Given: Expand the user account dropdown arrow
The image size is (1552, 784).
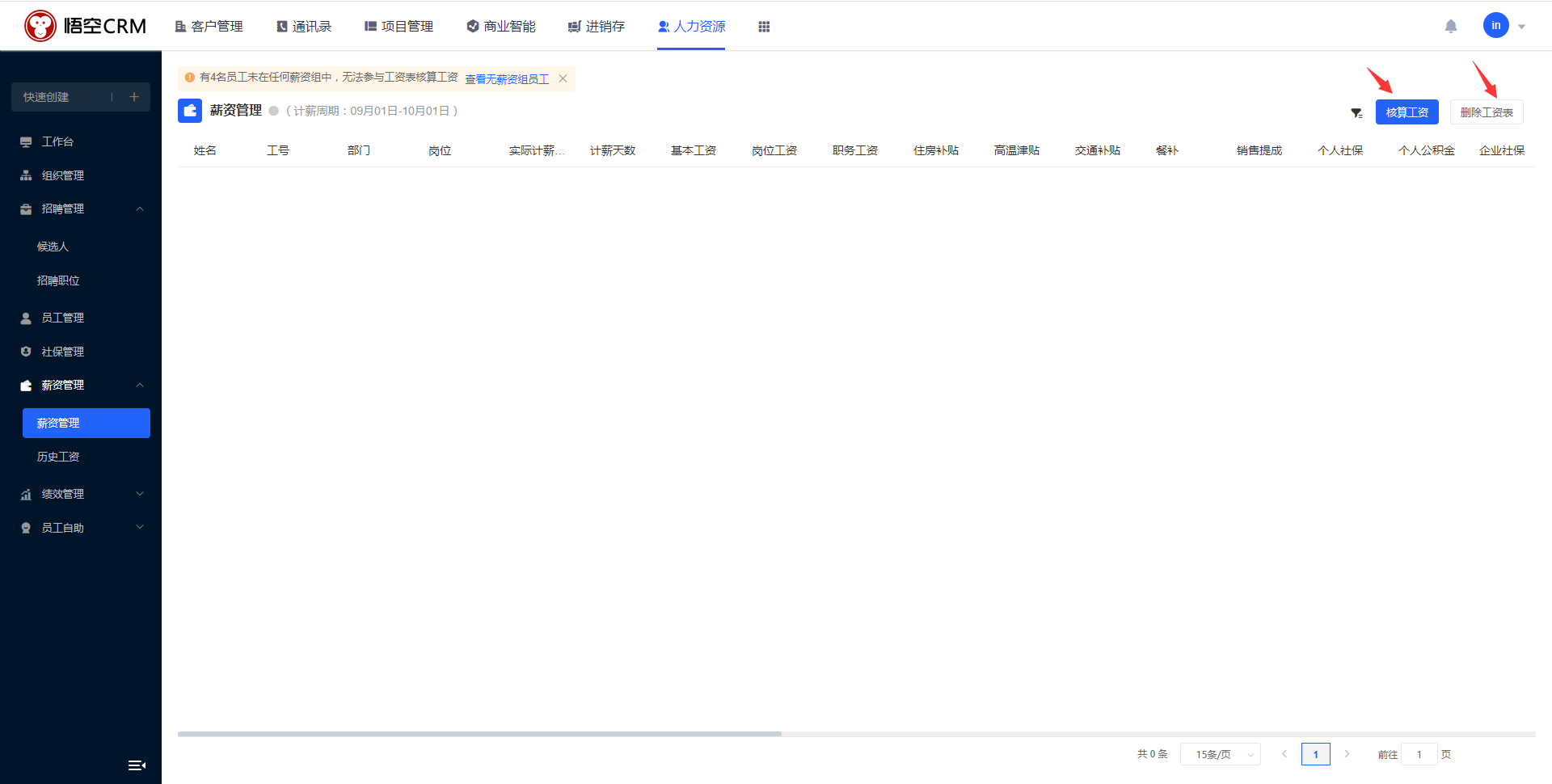Looking at the screenshot, I should [x=1522, y=27].
